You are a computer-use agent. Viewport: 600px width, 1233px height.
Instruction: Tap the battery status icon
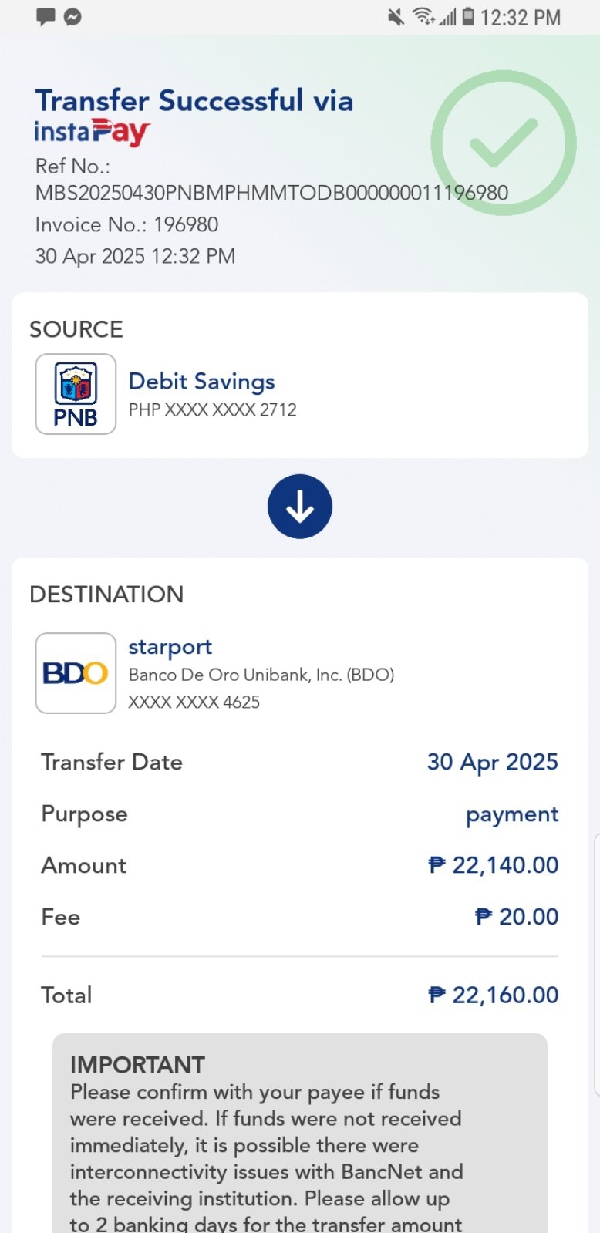click(467, 16)
